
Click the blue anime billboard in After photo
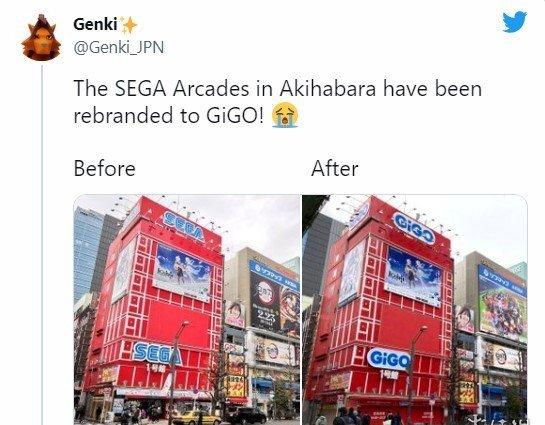413,277
